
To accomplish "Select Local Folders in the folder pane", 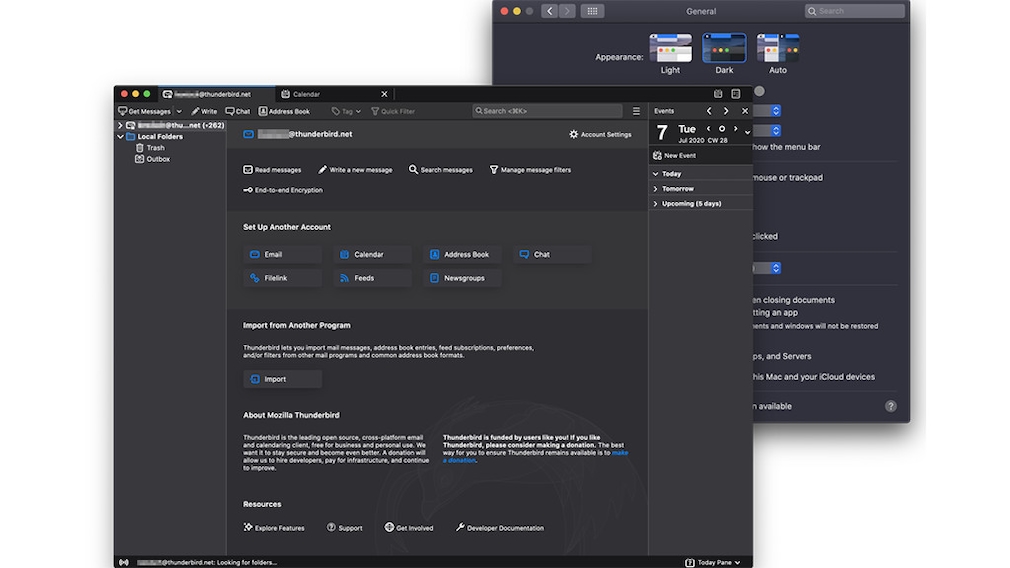I will pyautogui.click(x=155, y=137).
